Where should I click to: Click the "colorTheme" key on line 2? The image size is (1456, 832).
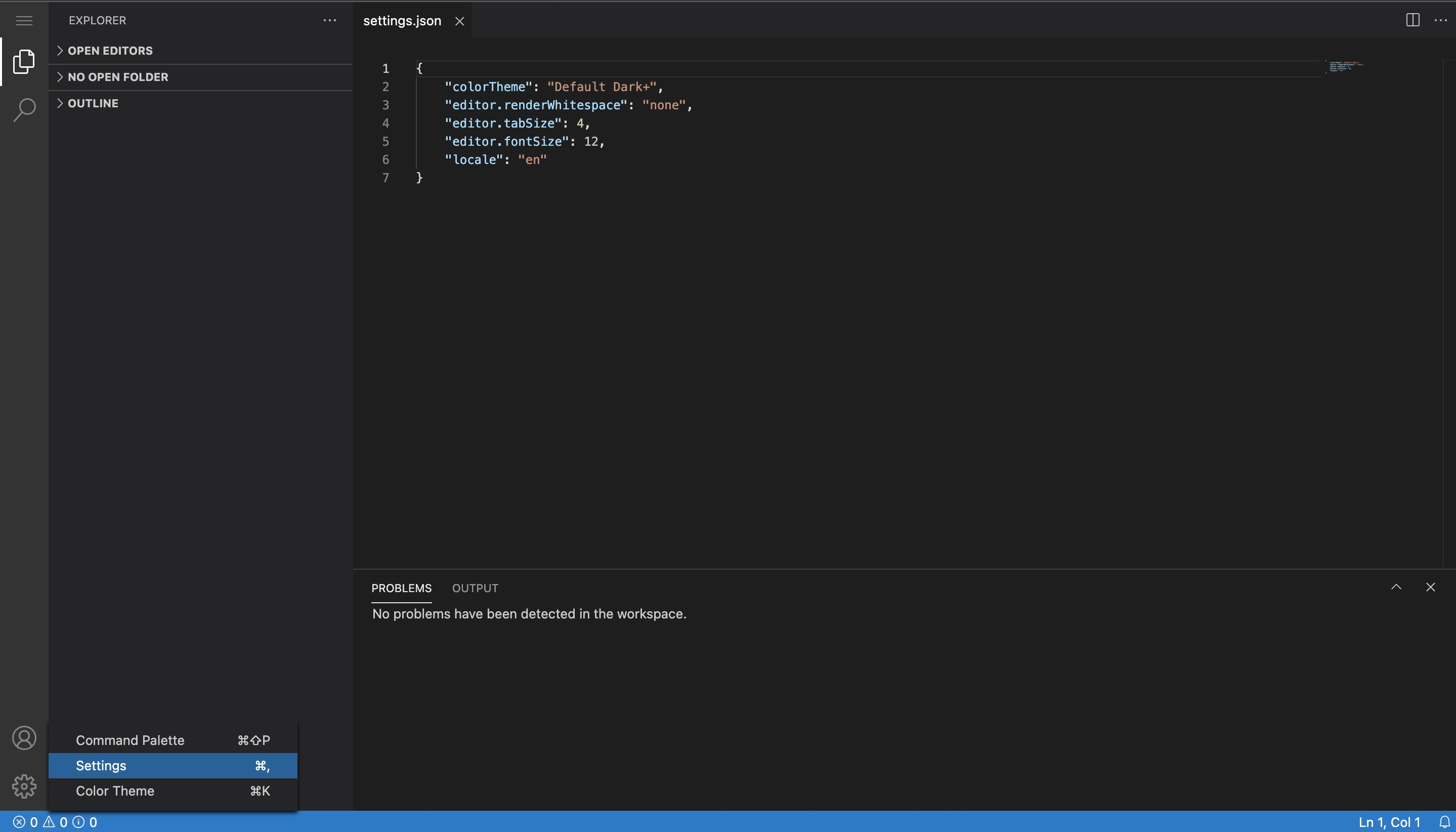(x=488, y=86)
